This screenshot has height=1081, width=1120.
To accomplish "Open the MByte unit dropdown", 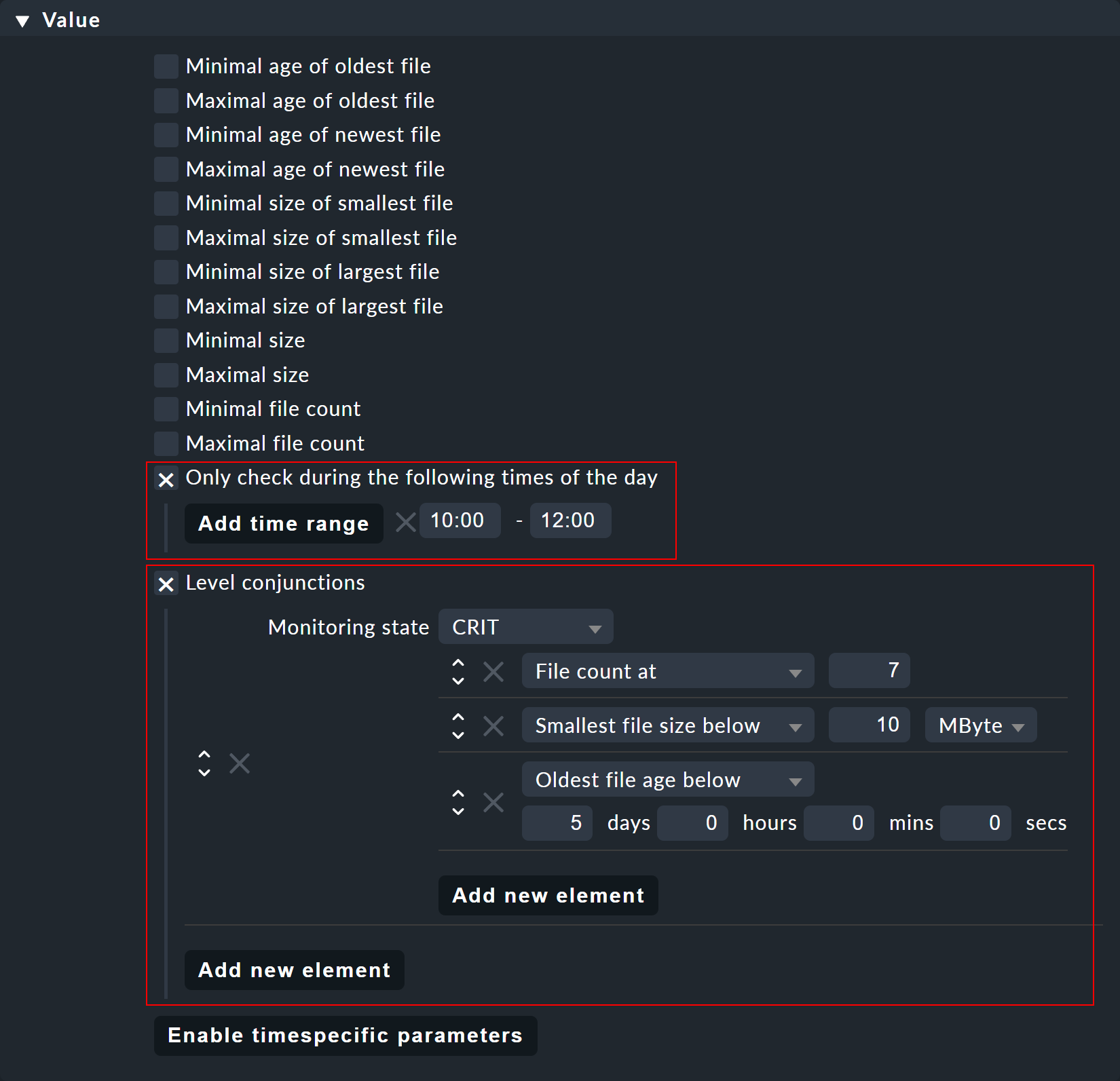I will [981, 725].
